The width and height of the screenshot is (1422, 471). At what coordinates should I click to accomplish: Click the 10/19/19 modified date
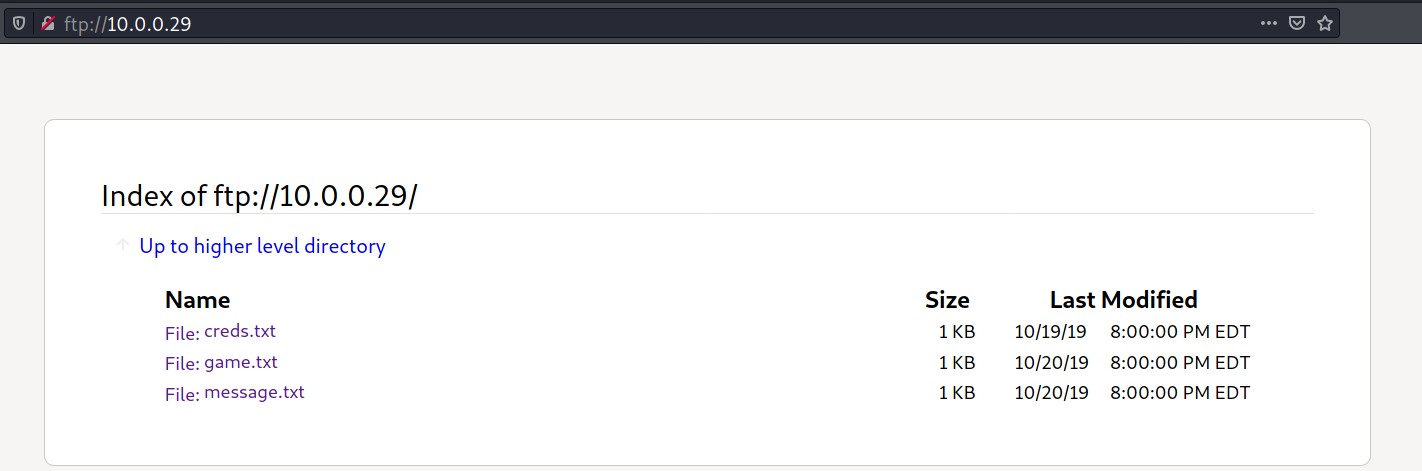[x=1051, y=332]
